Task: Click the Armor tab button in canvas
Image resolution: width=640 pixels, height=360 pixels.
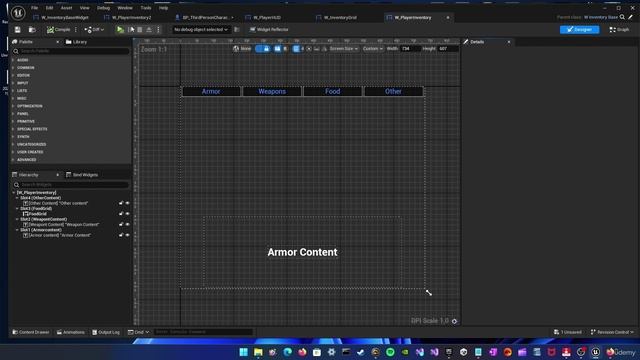Action: point(211,91)
